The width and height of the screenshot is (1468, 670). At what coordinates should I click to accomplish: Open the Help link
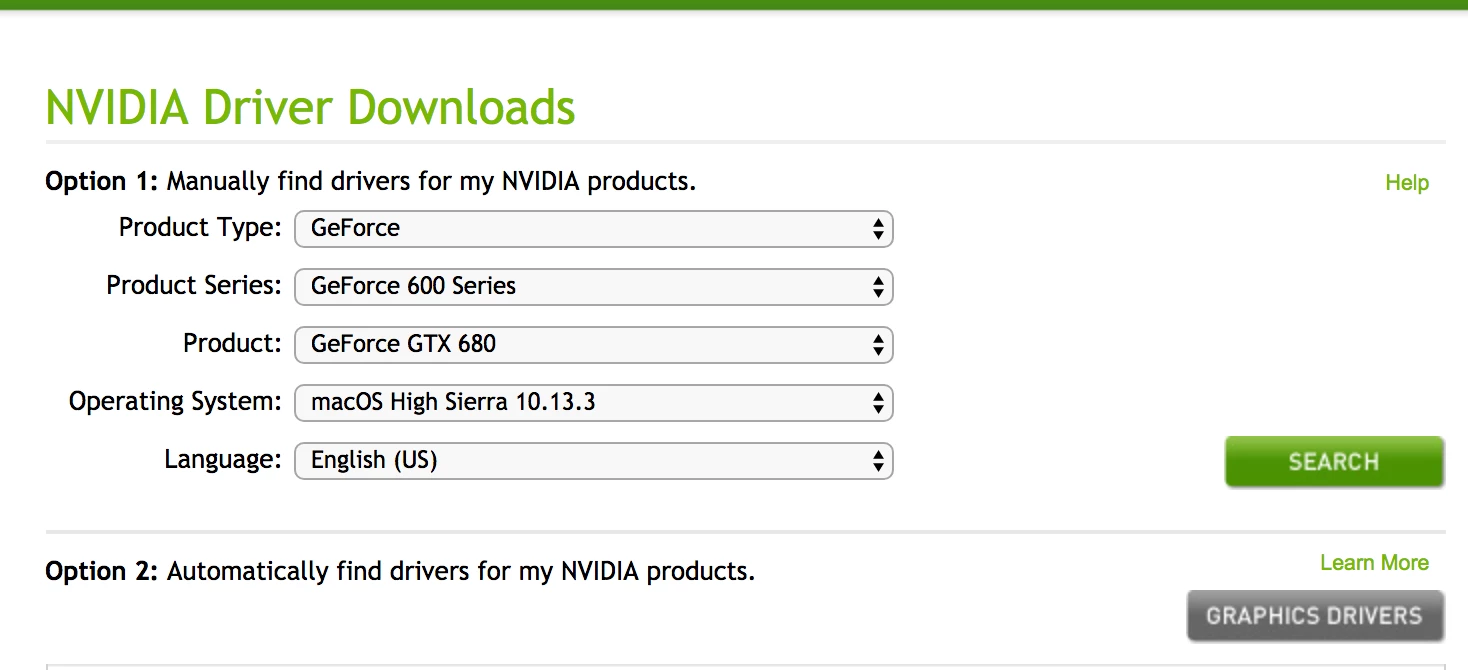coord(1407,183)
